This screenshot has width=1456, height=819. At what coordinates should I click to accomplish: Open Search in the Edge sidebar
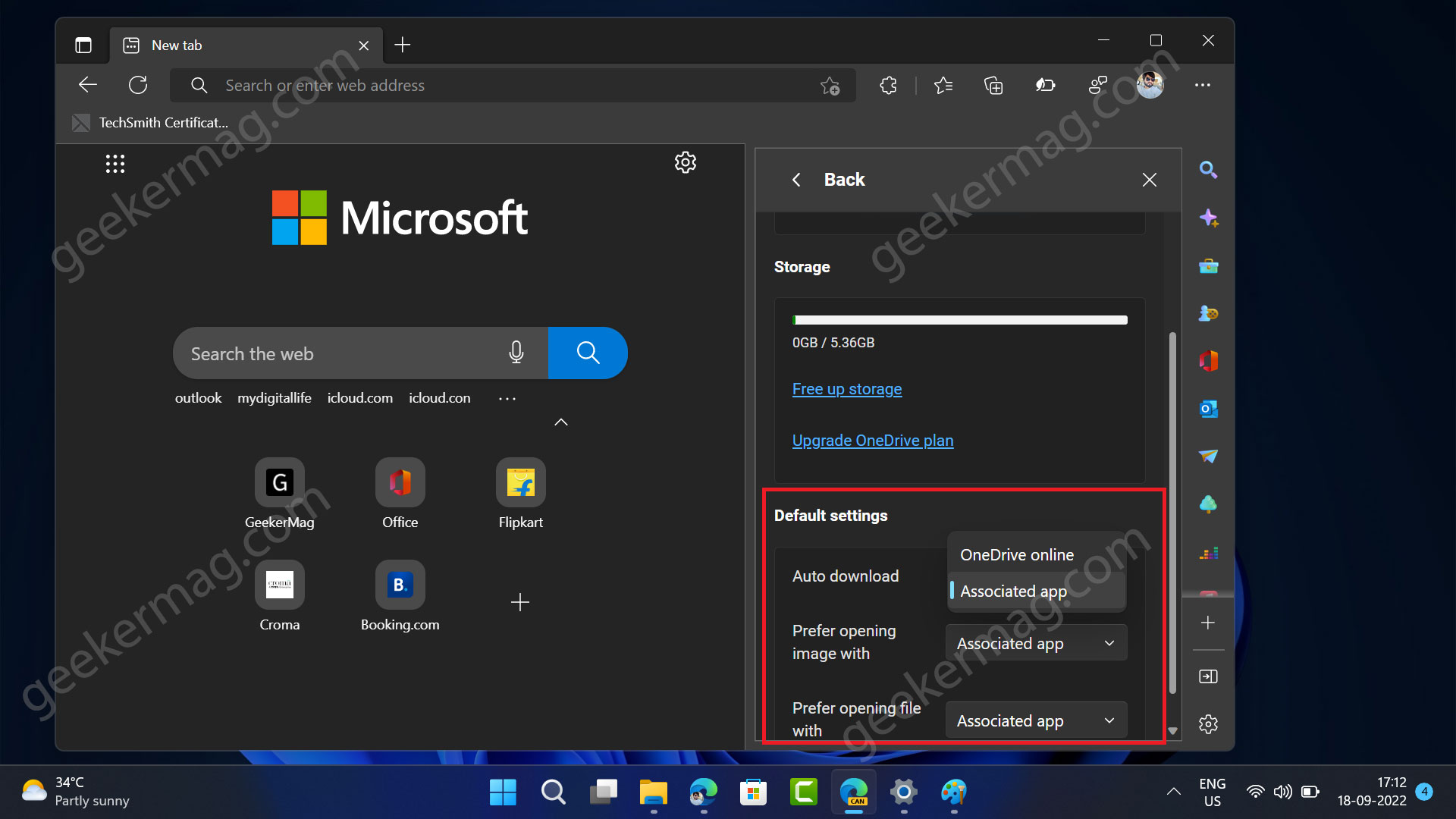pyautogui.click(x=1208, y=170)
